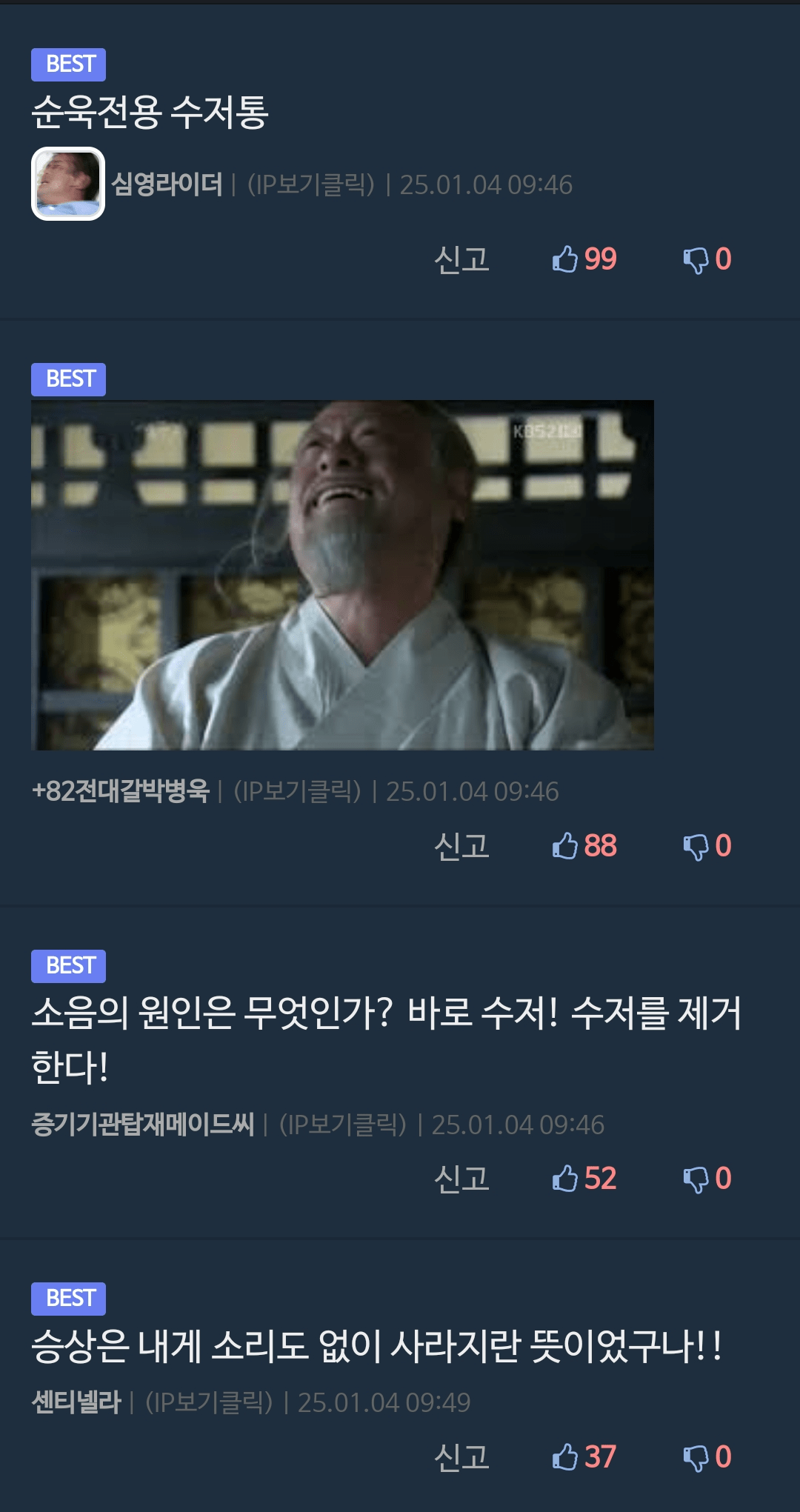Reveal IP with IP보기클릭 for 센티넬라
The image size is (800, 1512).
click(x=209, y=1402)
